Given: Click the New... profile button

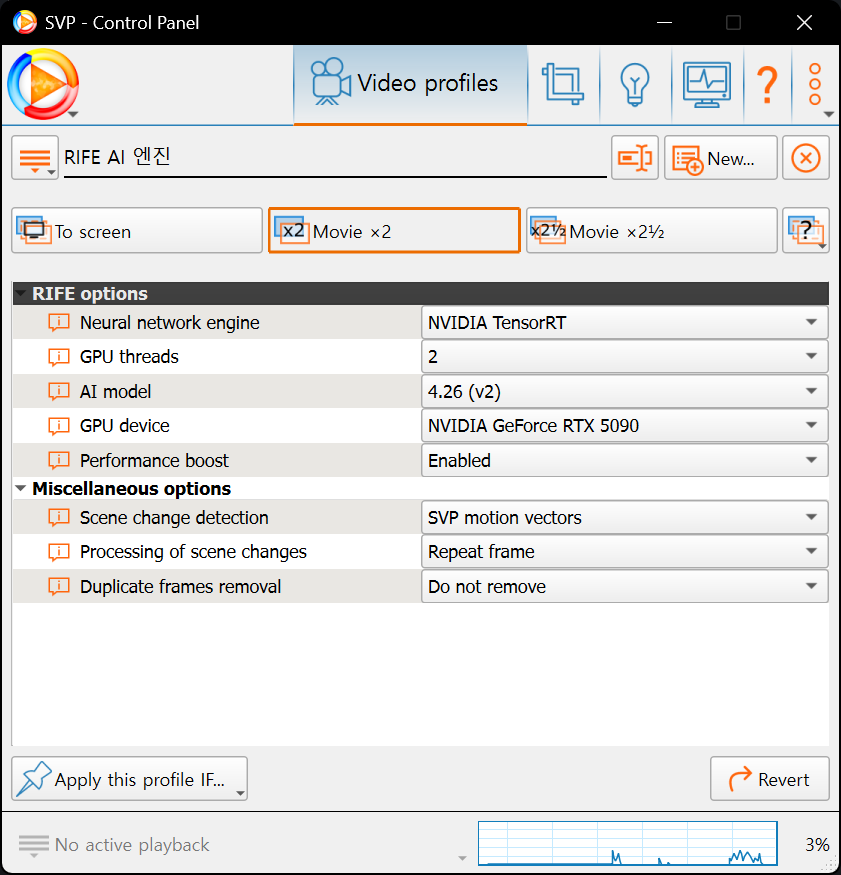Looking at the screenshot, I should click(720, 158).
